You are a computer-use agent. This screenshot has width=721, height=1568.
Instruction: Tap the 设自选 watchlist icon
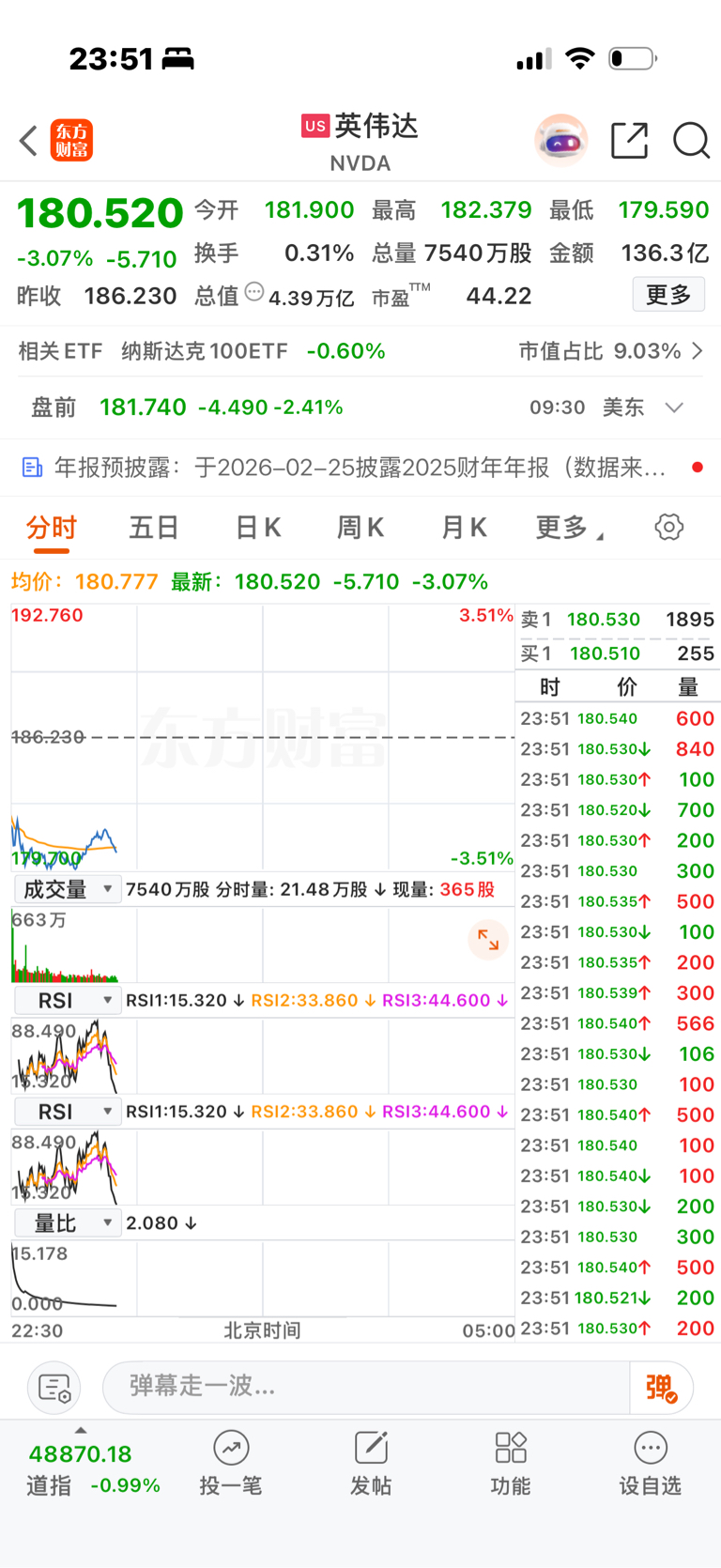tap(651, 1448)
